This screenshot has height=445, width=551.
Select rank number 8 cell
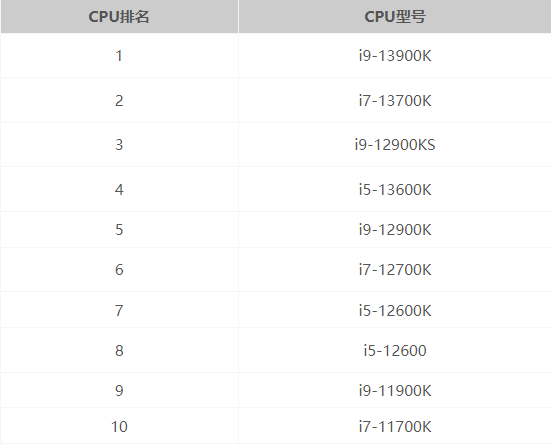119,350
